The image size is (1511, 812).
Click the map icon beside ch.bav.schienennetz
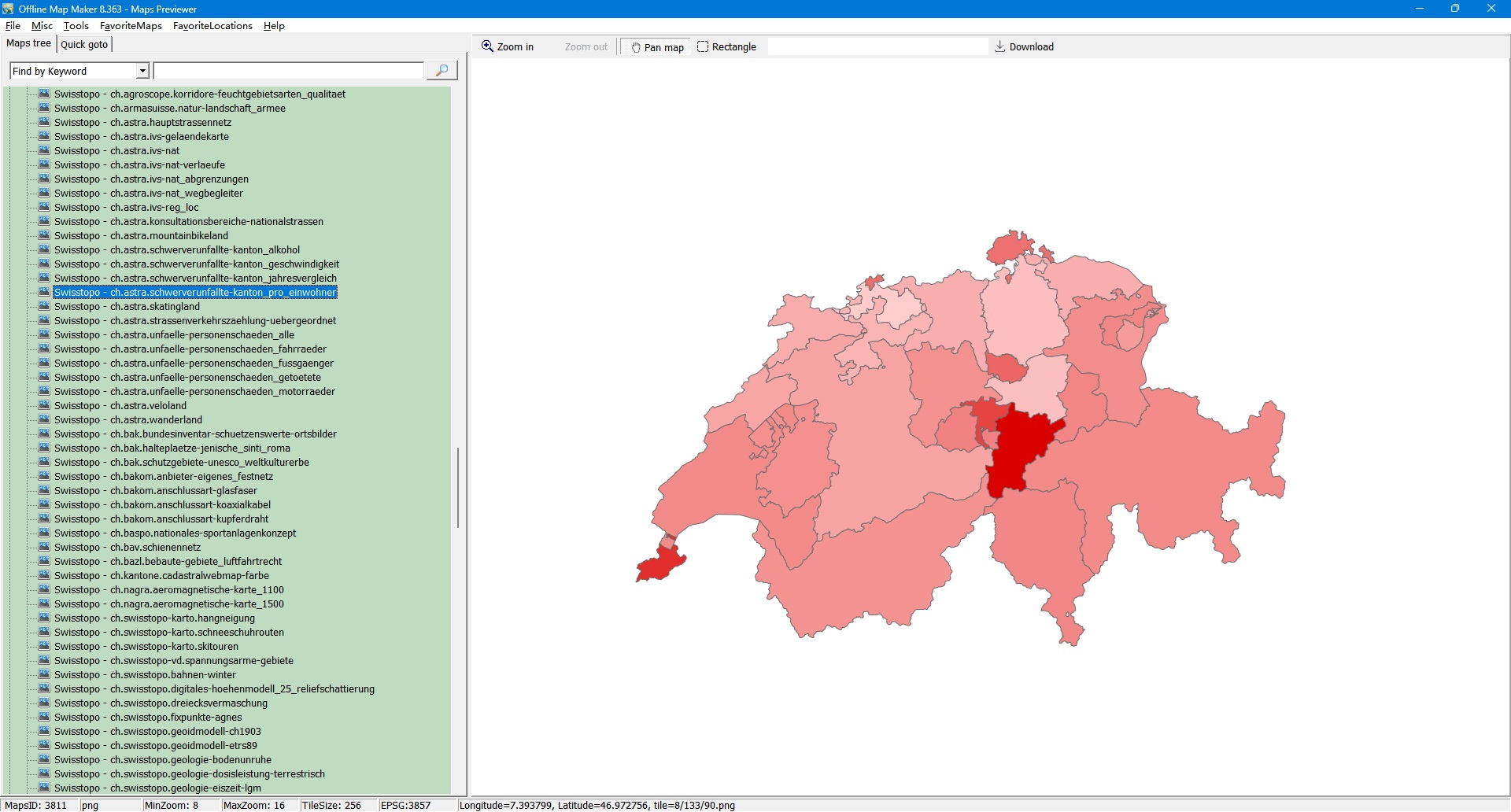click(44, 547)
